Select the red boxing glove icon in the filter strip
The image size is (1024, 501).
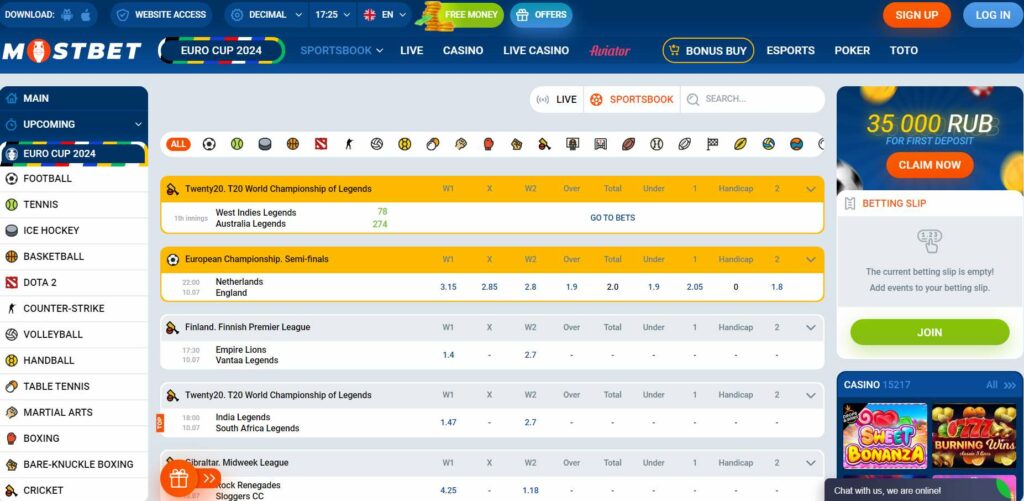click(488, 144)
